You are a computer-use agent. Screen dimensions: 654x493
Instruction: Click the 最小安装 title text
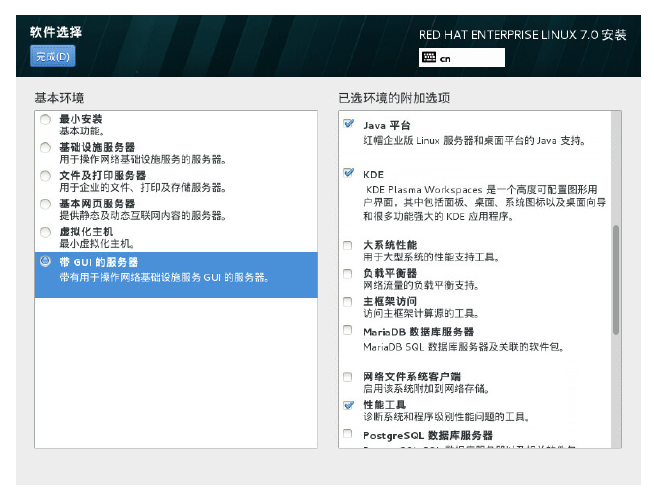point(80,119)
